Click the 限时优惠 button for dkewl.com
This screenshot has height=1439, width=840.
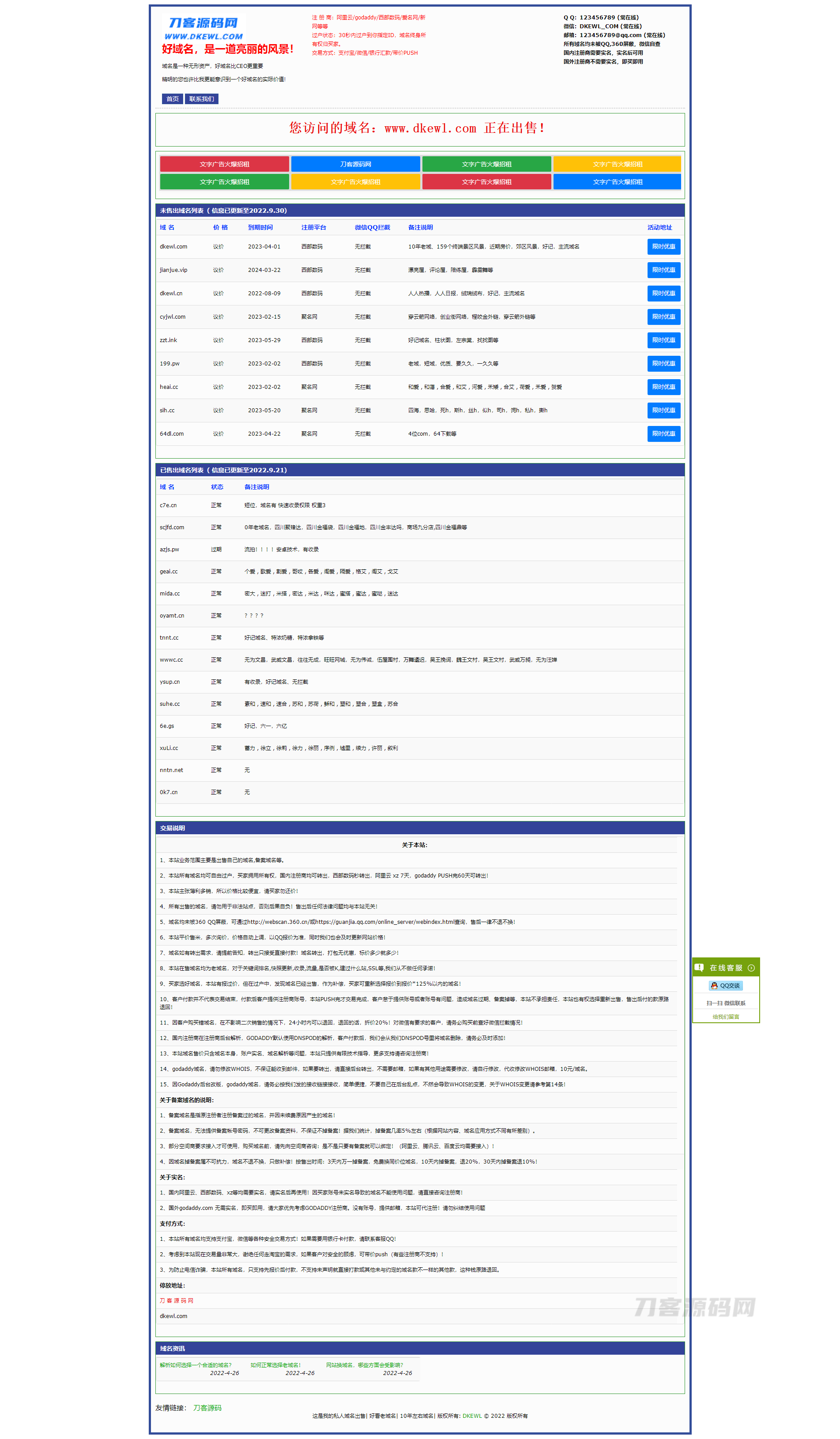click(x=663, y=247)
